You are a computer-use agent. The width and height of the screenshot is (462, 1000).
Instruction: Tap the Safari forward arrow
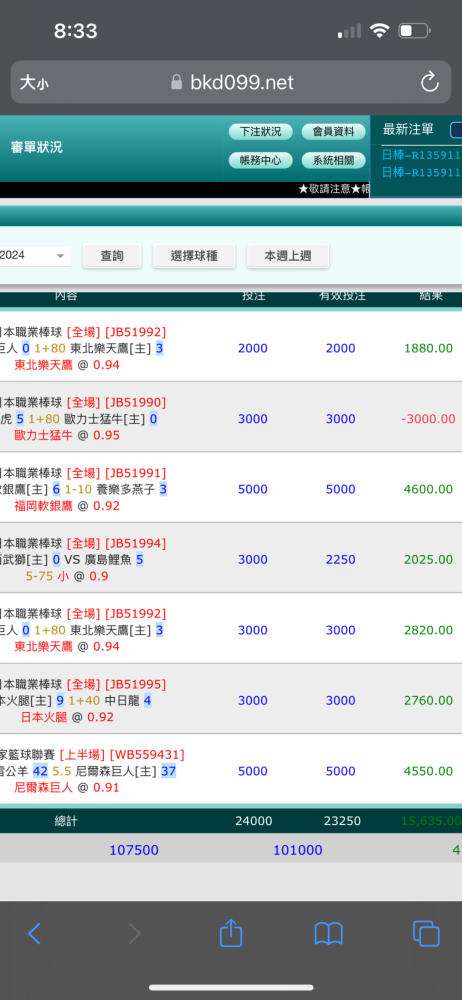click(x=134, y=934)
